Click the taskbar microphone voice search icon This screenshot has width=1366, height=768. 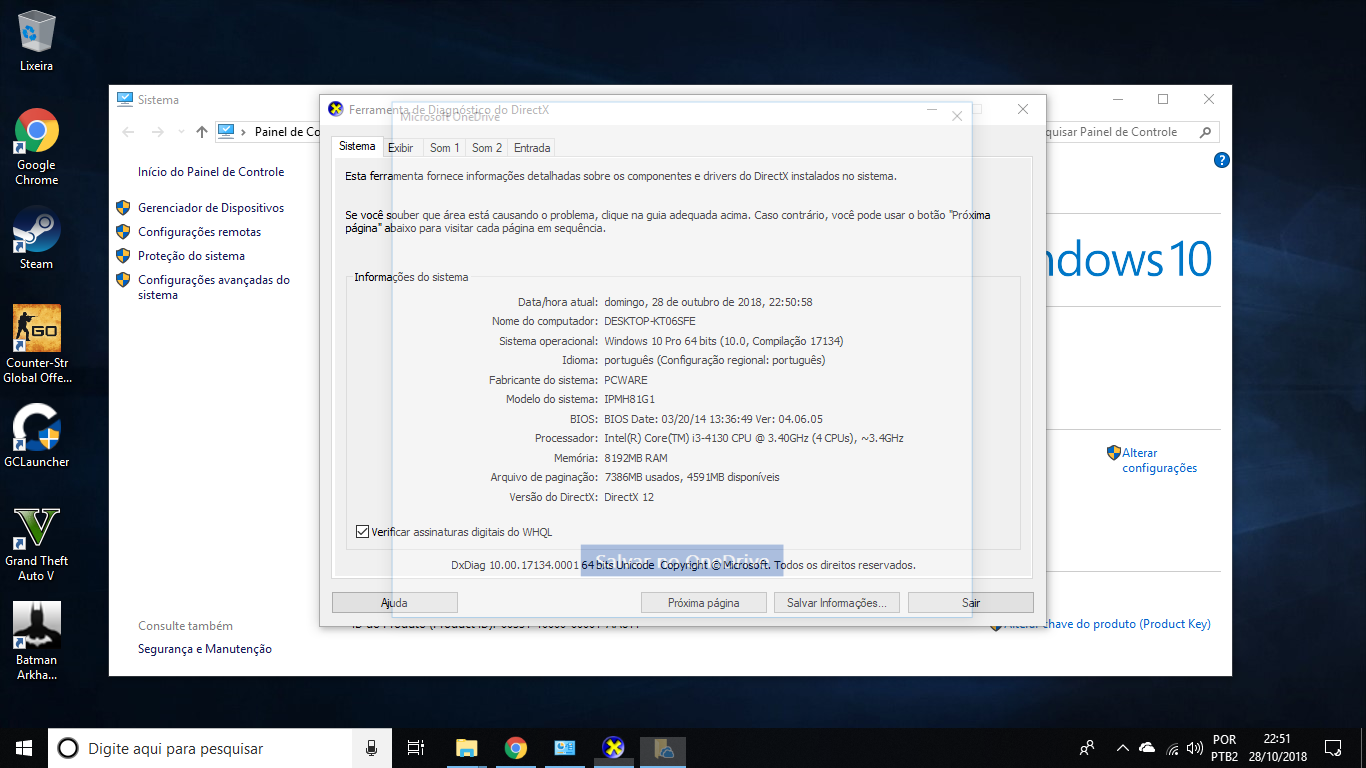[x=371, y=748]
